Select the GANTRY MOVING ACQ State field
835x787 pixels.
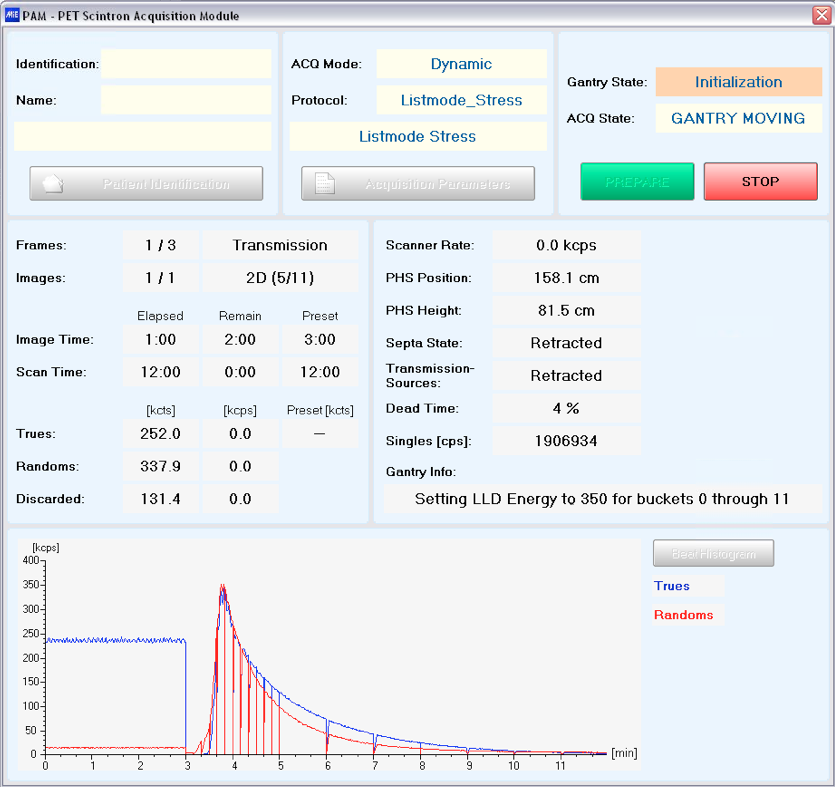click(738, 118)
